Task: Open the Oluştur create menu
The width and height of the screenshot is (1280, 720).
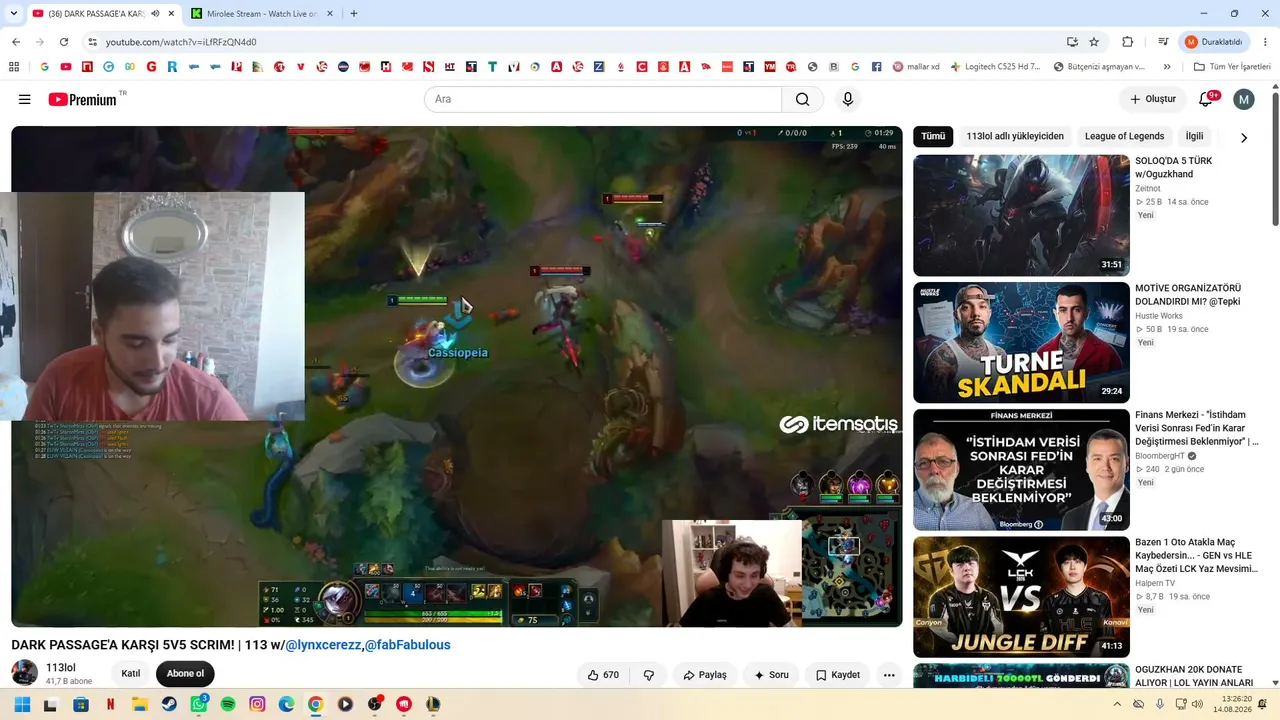Action: pos(1152,99)
